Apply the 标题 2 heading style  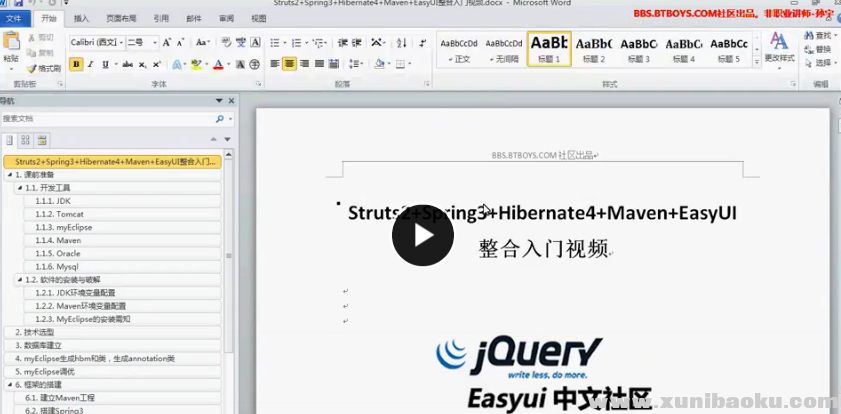594,48
